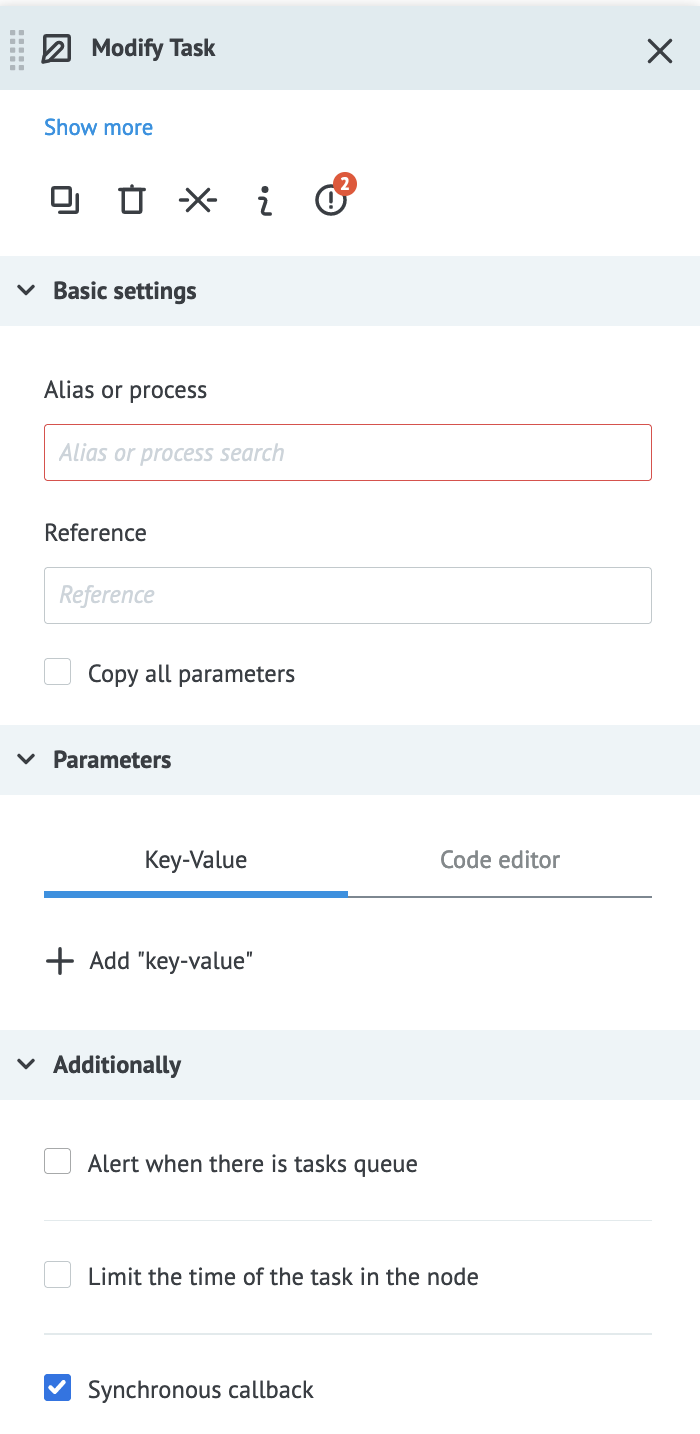
Task: Add a new key-value parameter
Action: (148, 960)
